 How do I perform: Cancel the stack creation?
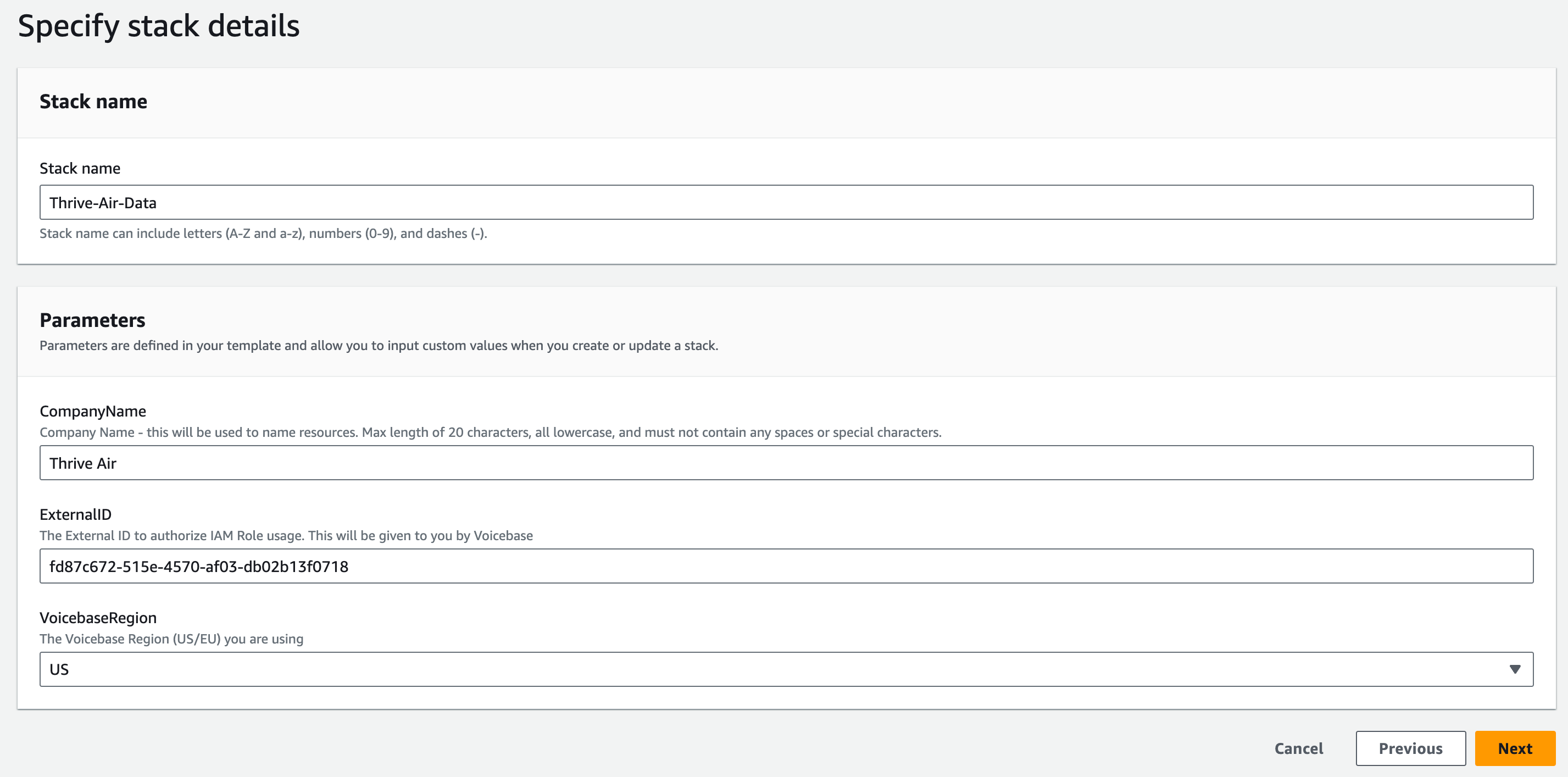pos(1299,748)
